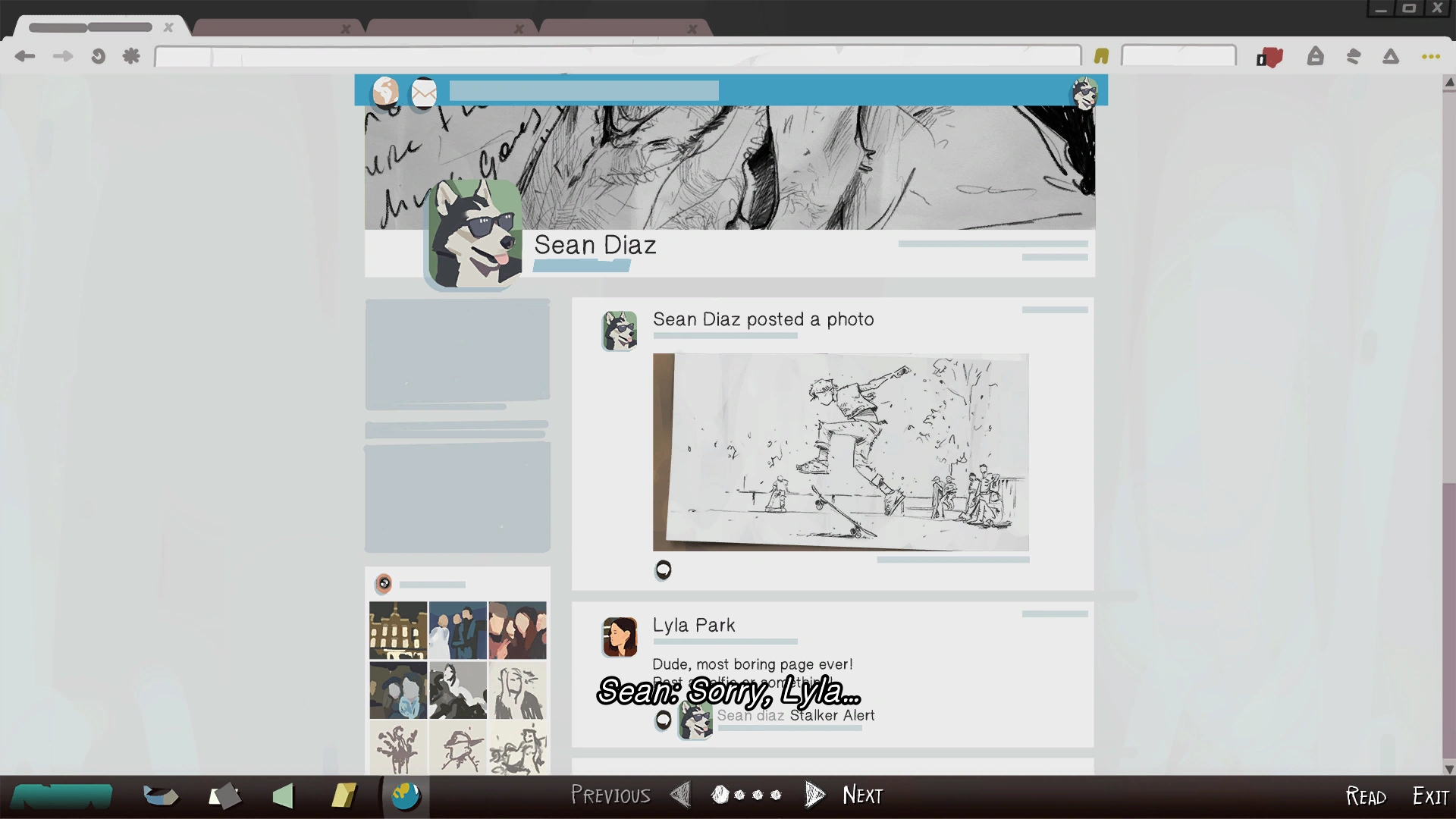This screenshot has height=819, width=1456.
Task: Click the site search field in the blue header
Action: tap(583, 92)
